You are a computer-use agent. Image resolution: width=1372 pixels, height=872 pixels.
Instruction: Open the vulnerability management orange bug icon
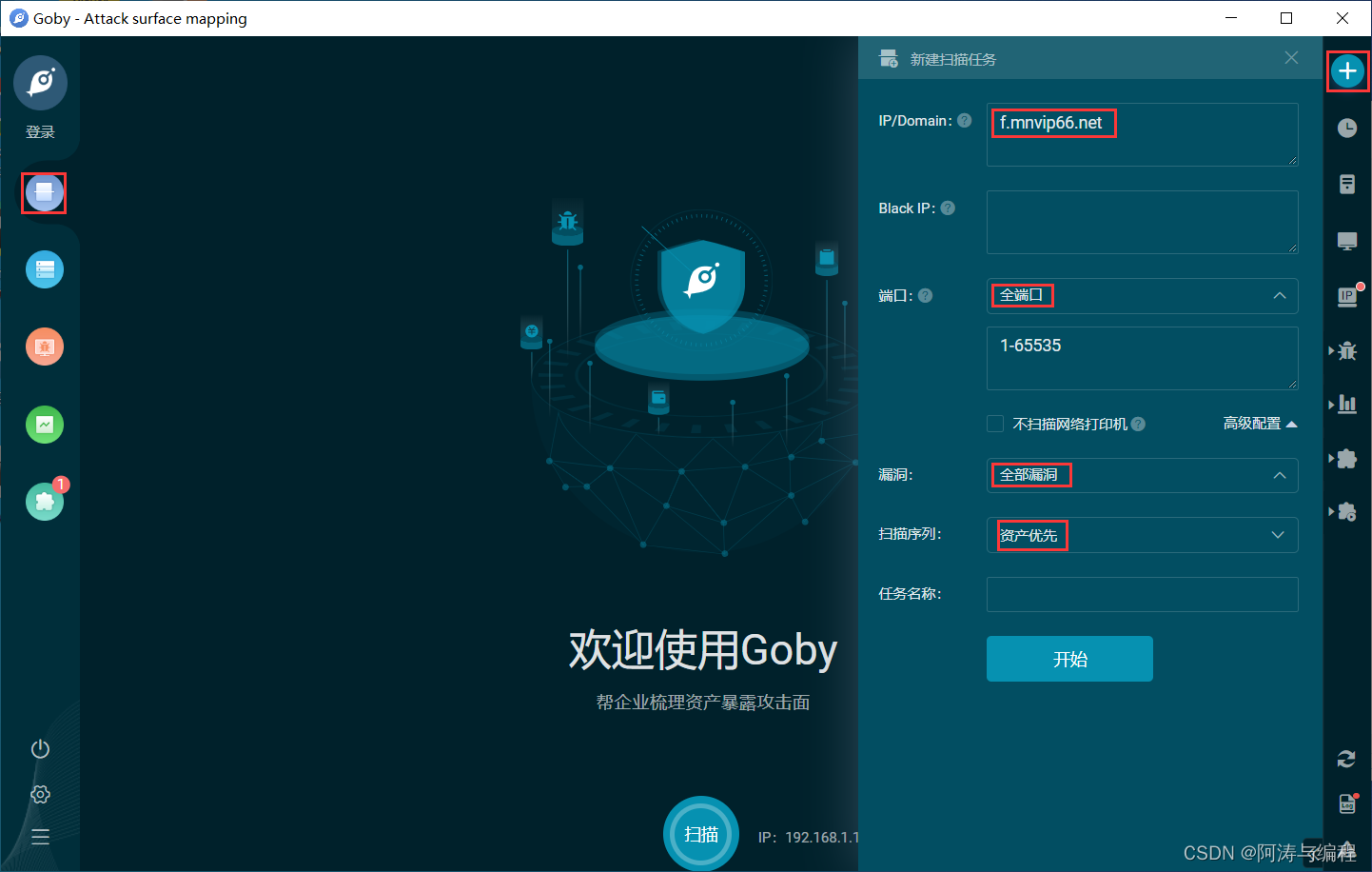point(44,347)
